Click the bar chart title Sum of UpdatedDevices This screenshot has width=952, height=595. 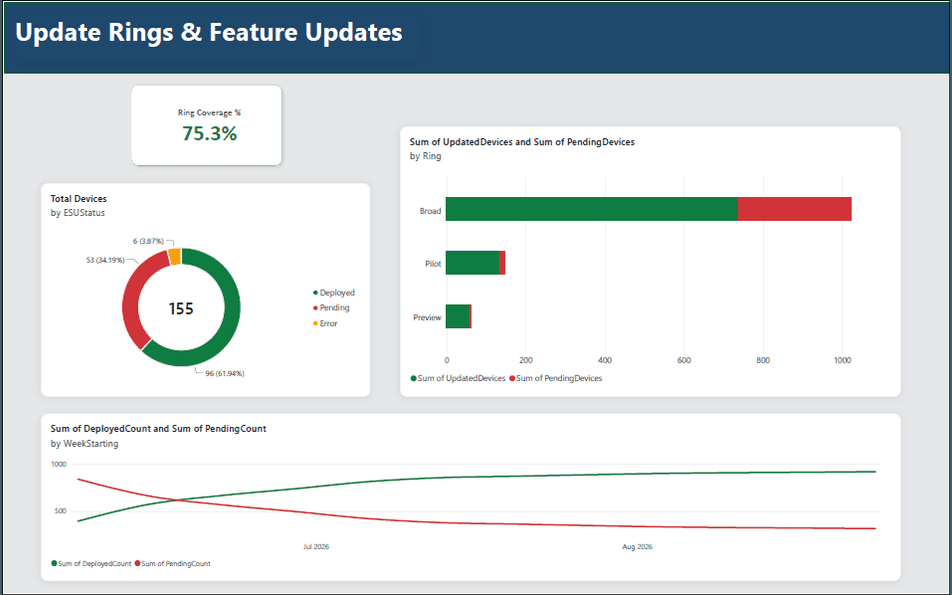(522, 141)
